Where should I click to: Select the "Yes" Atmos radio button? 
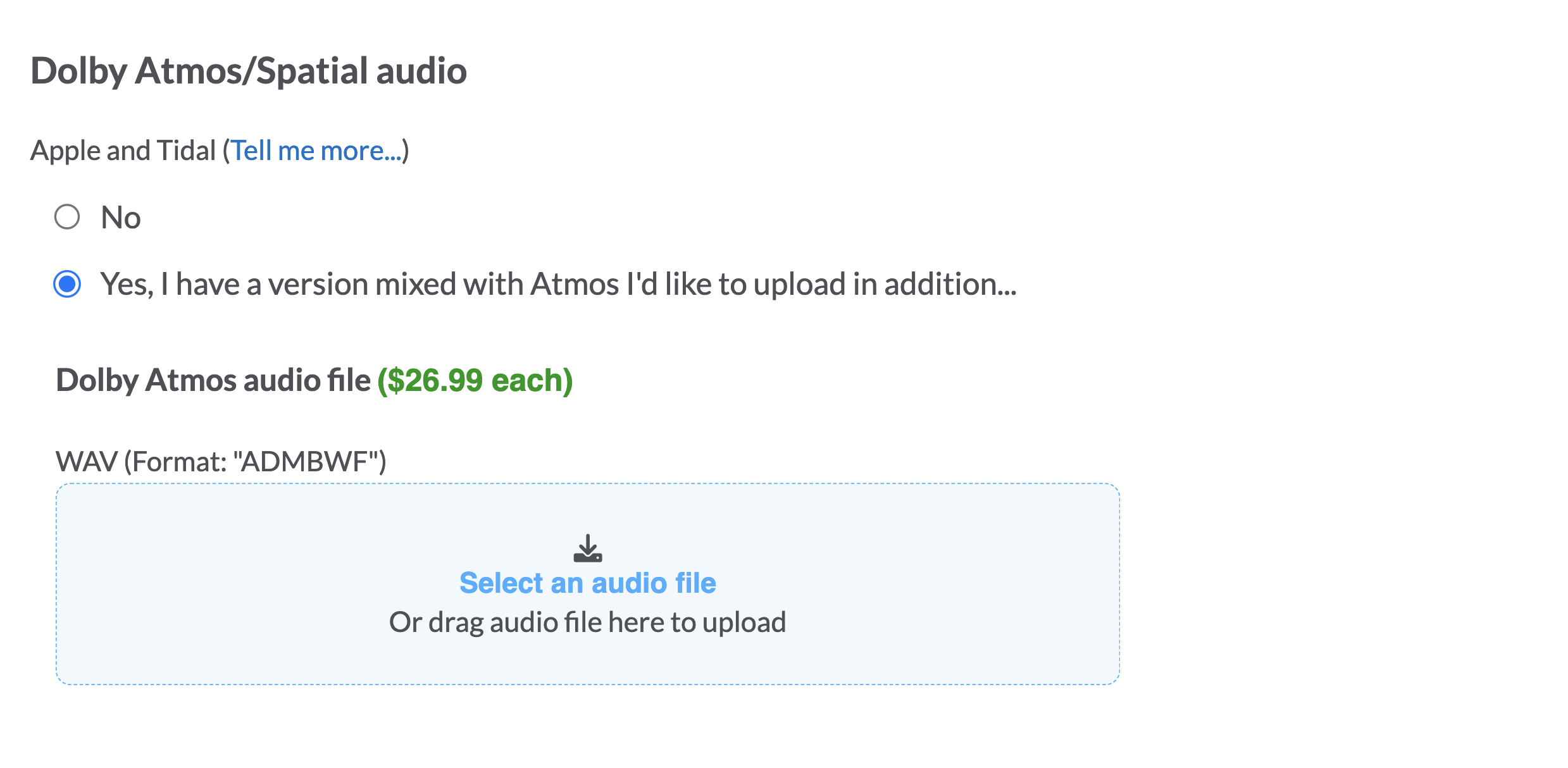pyautogui.click(x=67, y=283)
